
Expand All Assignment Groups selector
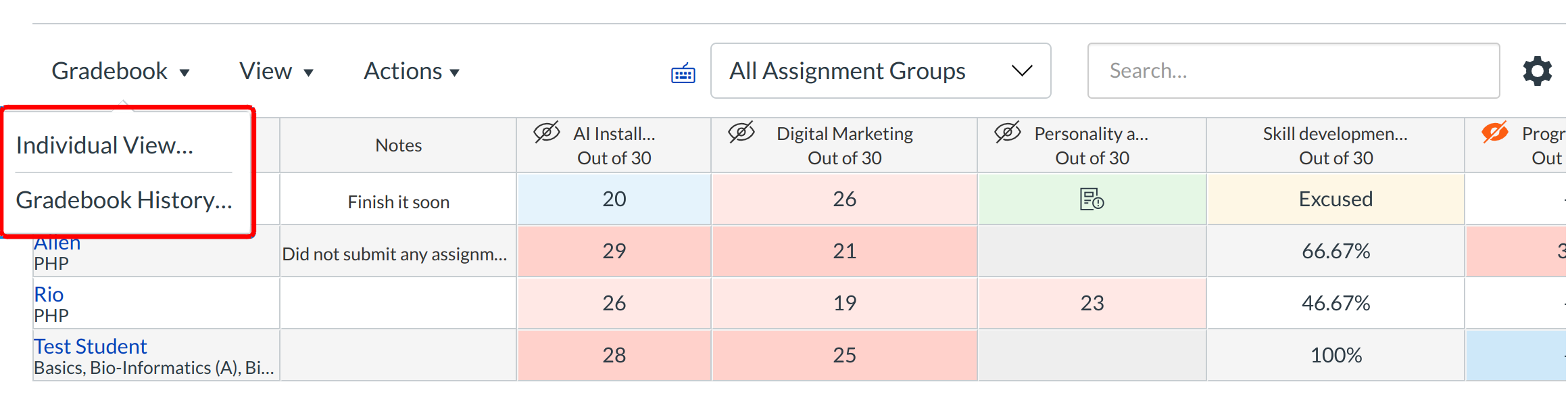pos(880,71)
